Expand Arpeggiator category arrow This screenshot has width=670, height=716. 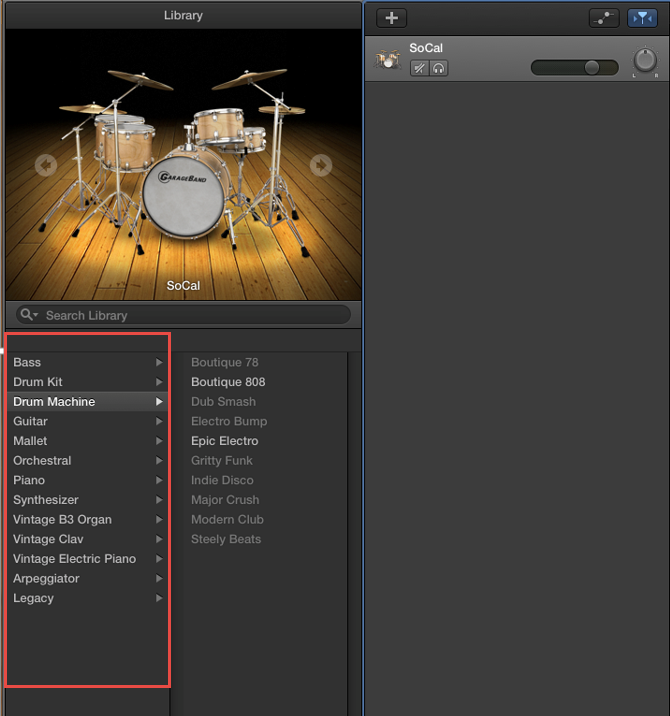pyautogui.click(x=159, y=578)
